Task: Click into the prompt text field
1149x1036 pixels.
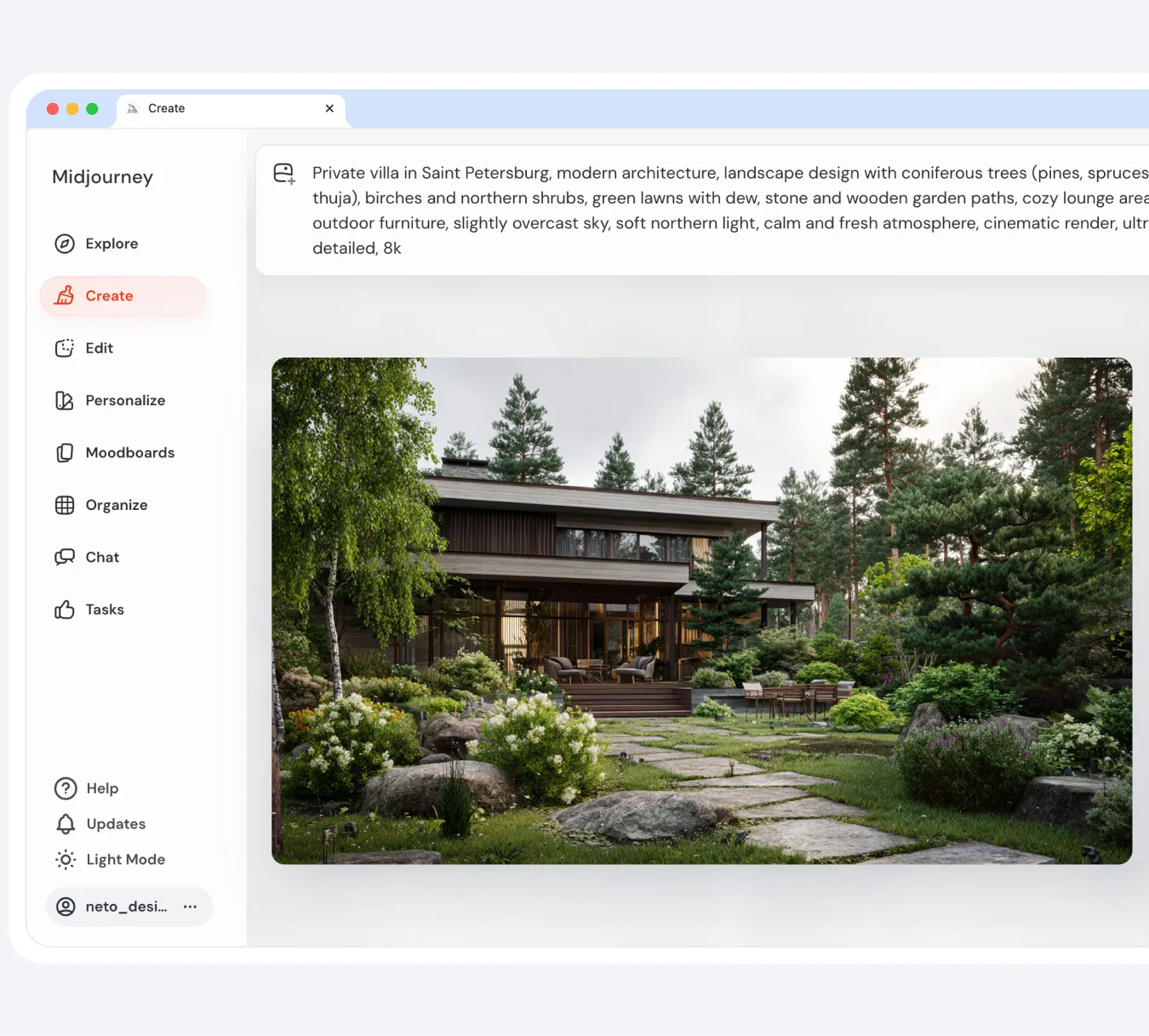Action: pos(723,210)
